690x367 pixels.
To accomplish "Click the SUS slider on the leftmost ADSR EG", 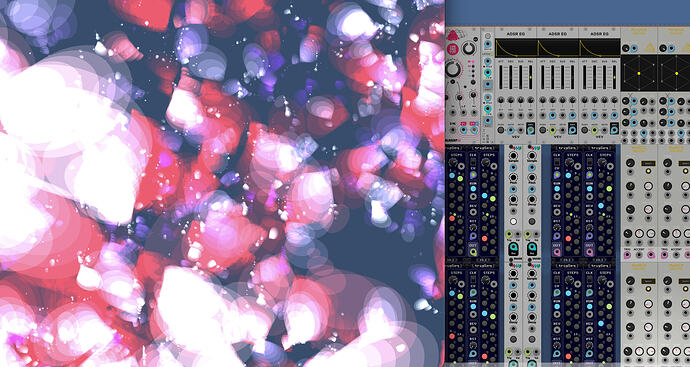I will (x=521, y=77).
